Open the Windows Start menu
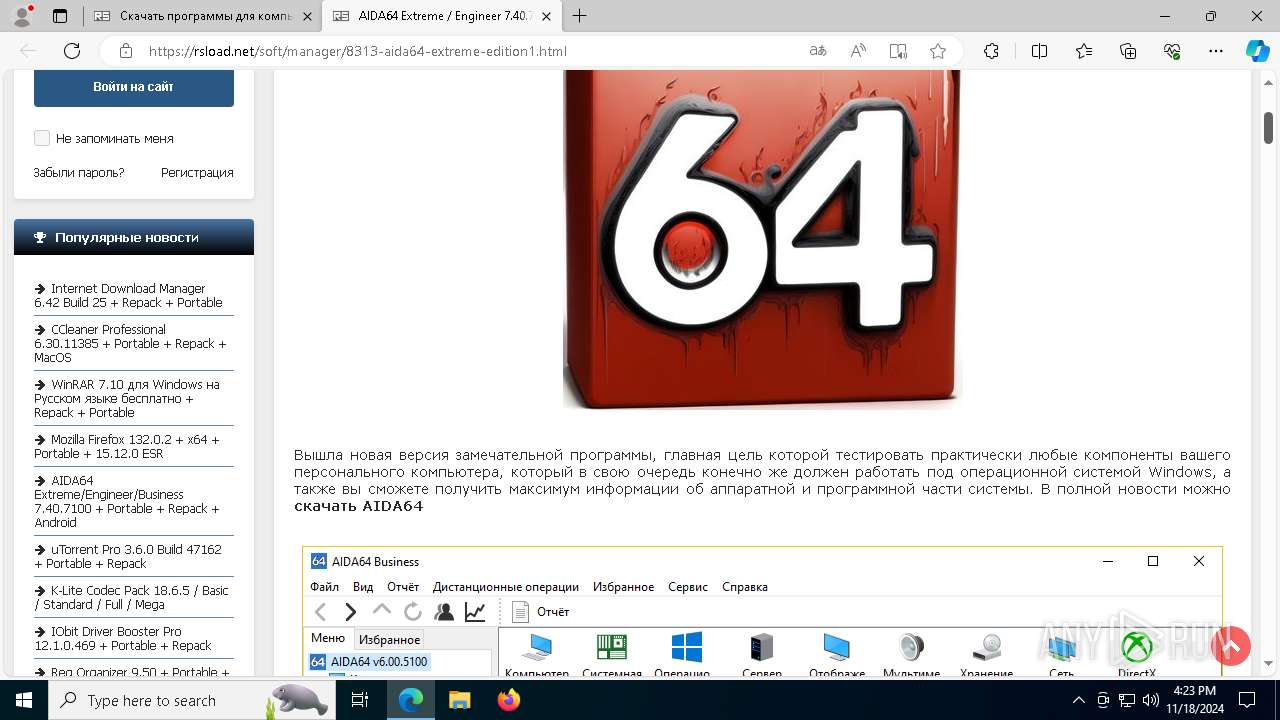Viewport: 1280px width, 720px height. tap(24, 700)
